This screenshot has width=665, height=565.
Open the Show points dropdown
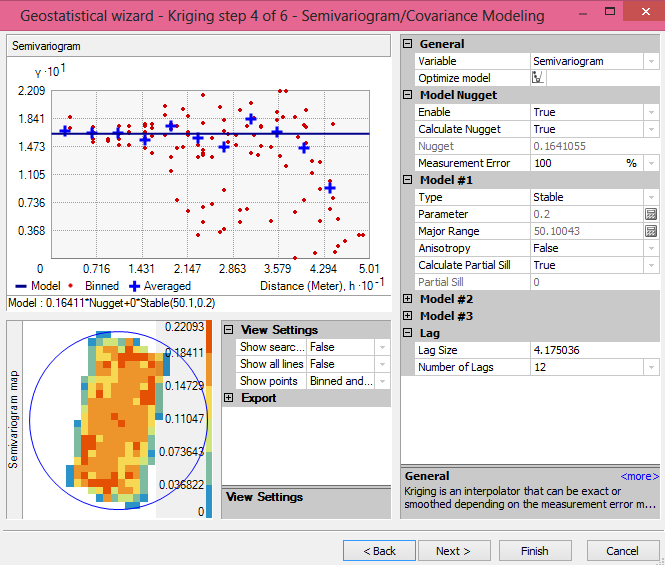click(380, 381)
